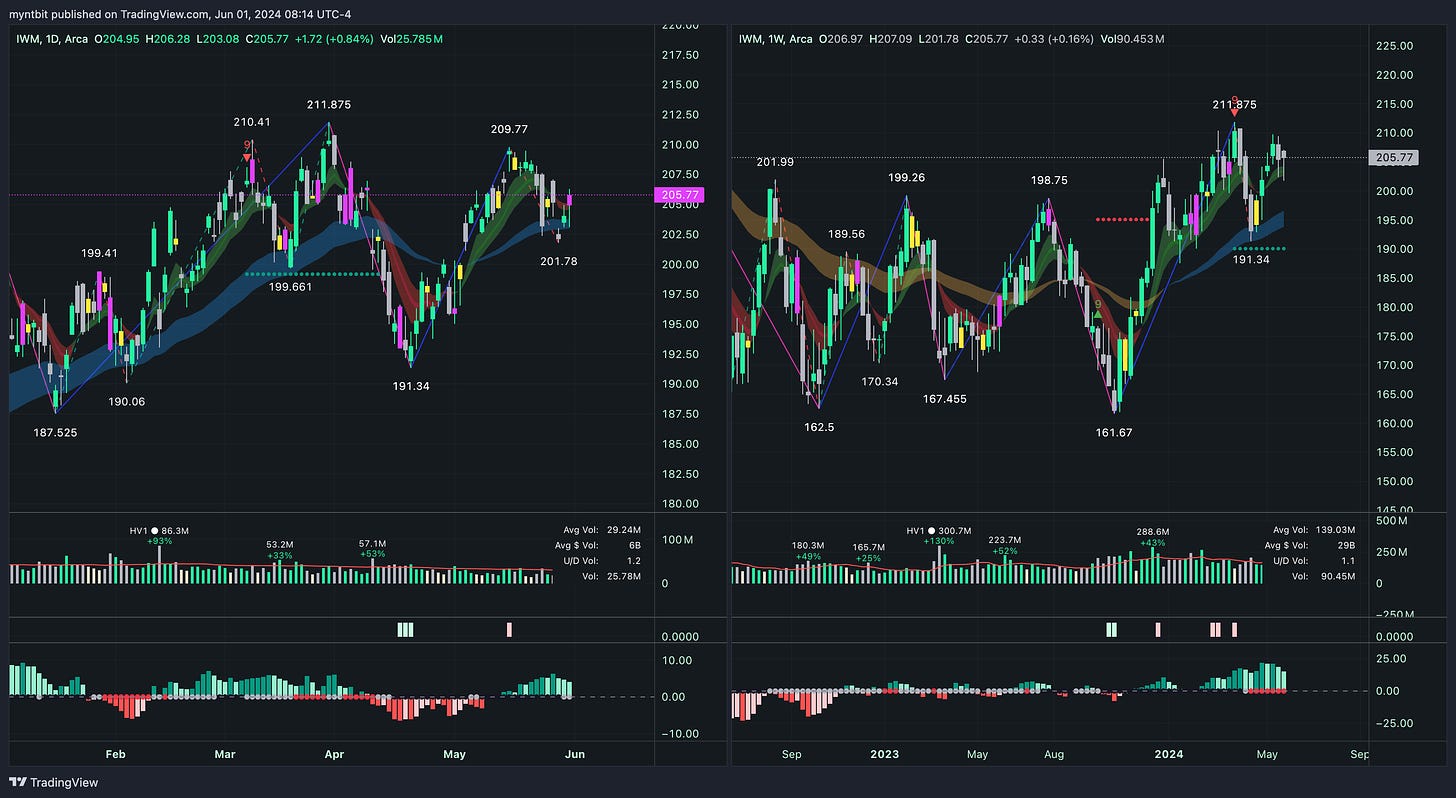Click the 'Feb' date on daily time axis

click(x=115, y=755)
